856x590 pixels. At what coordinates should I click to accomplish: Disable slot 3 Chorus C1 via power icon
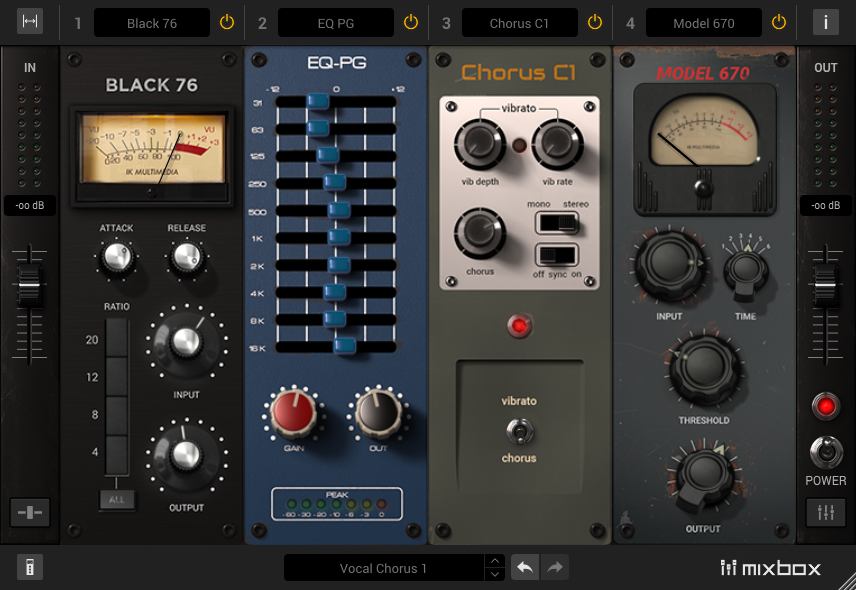[595, 22]
